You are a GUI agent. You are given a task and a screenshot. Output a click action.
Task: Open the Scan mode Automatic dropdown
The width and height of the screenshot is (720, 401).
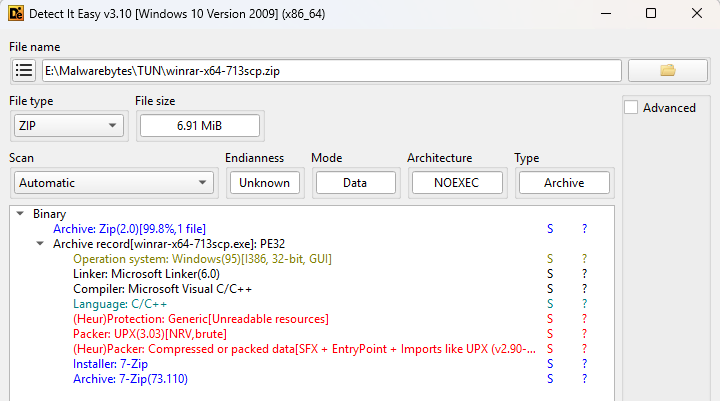coord(114,183)
